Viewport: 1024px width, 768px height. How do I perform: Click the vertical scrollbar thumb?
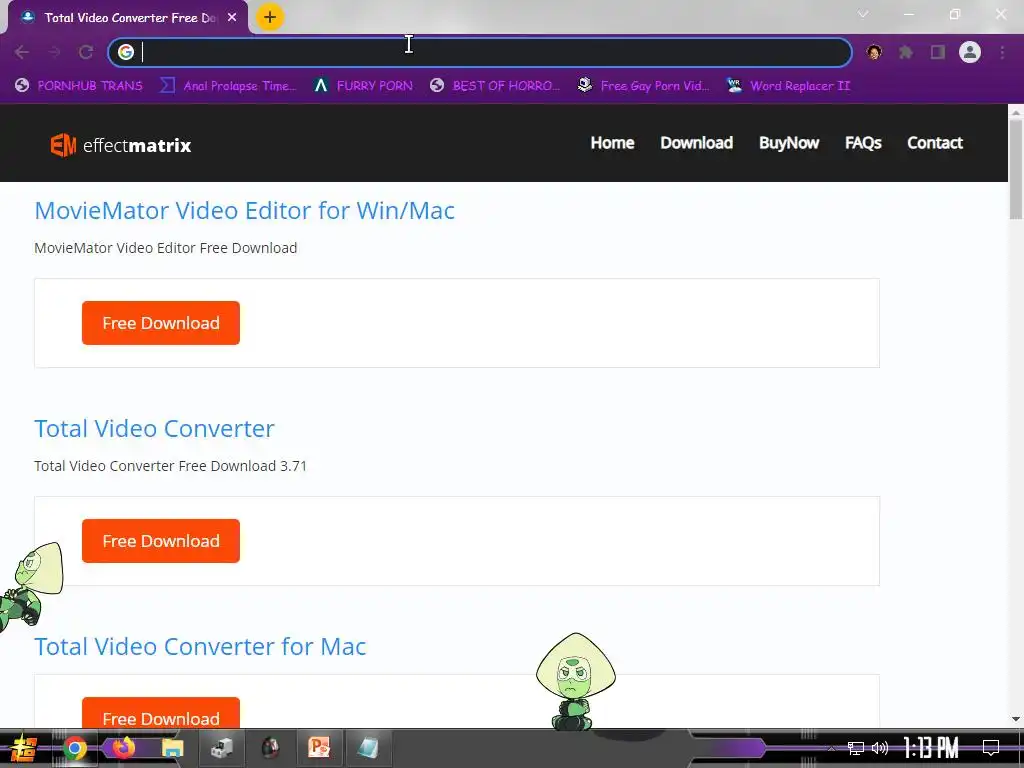(x=1016, y=169)
